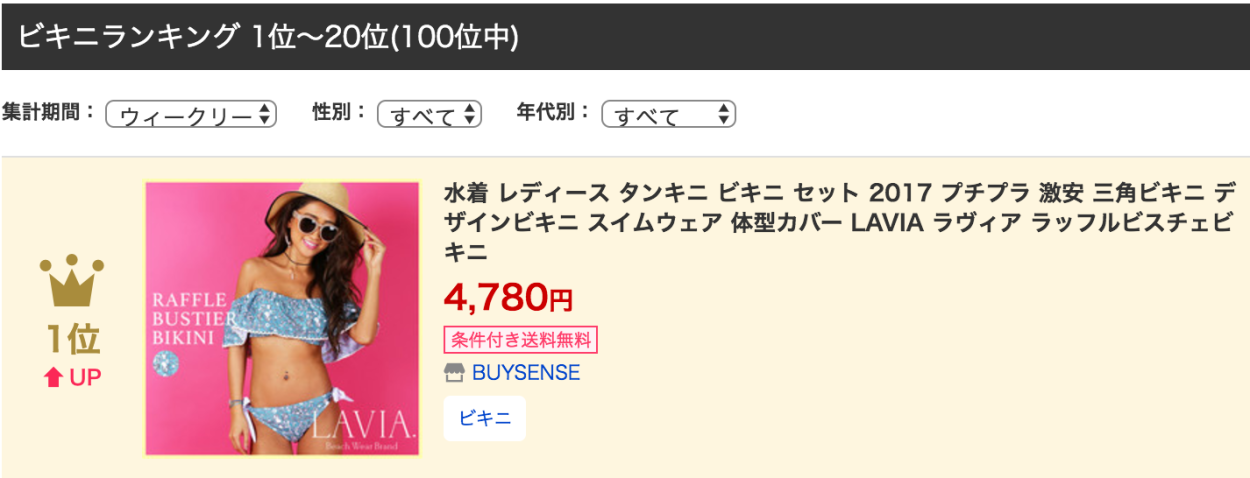Viewport: 1250px width, 478px height.
Task: Open the 年代別 age filter dropdown
Action: [x=668, y=115]
